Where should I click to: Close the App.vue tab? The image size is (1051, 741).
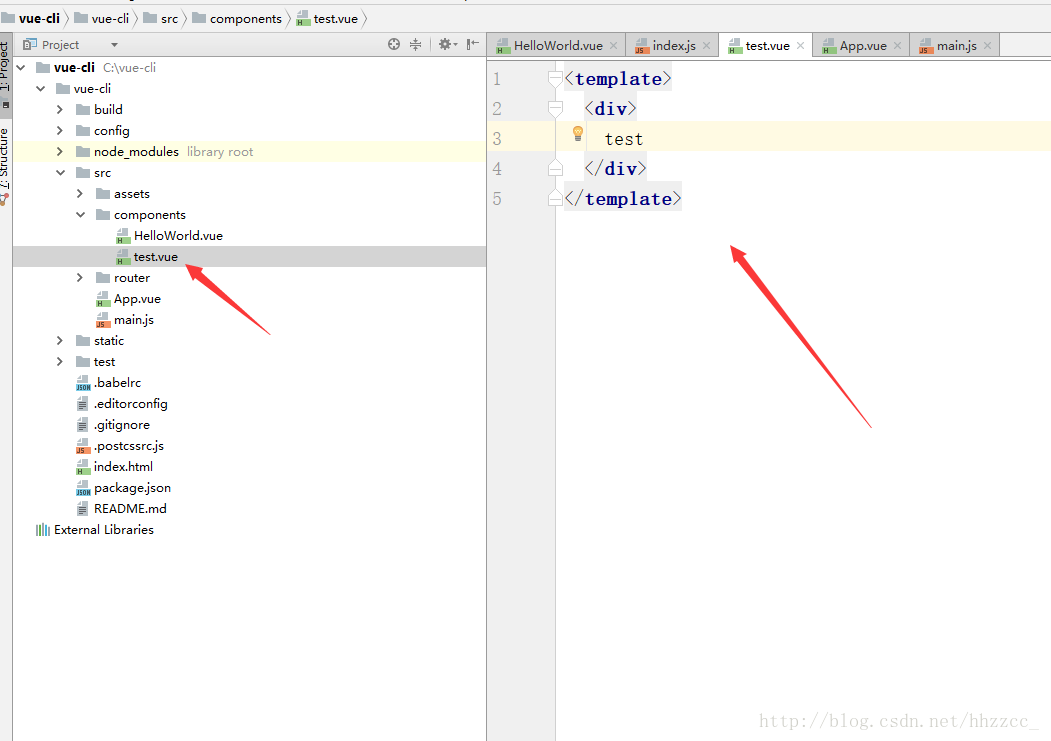click(898, 46)
